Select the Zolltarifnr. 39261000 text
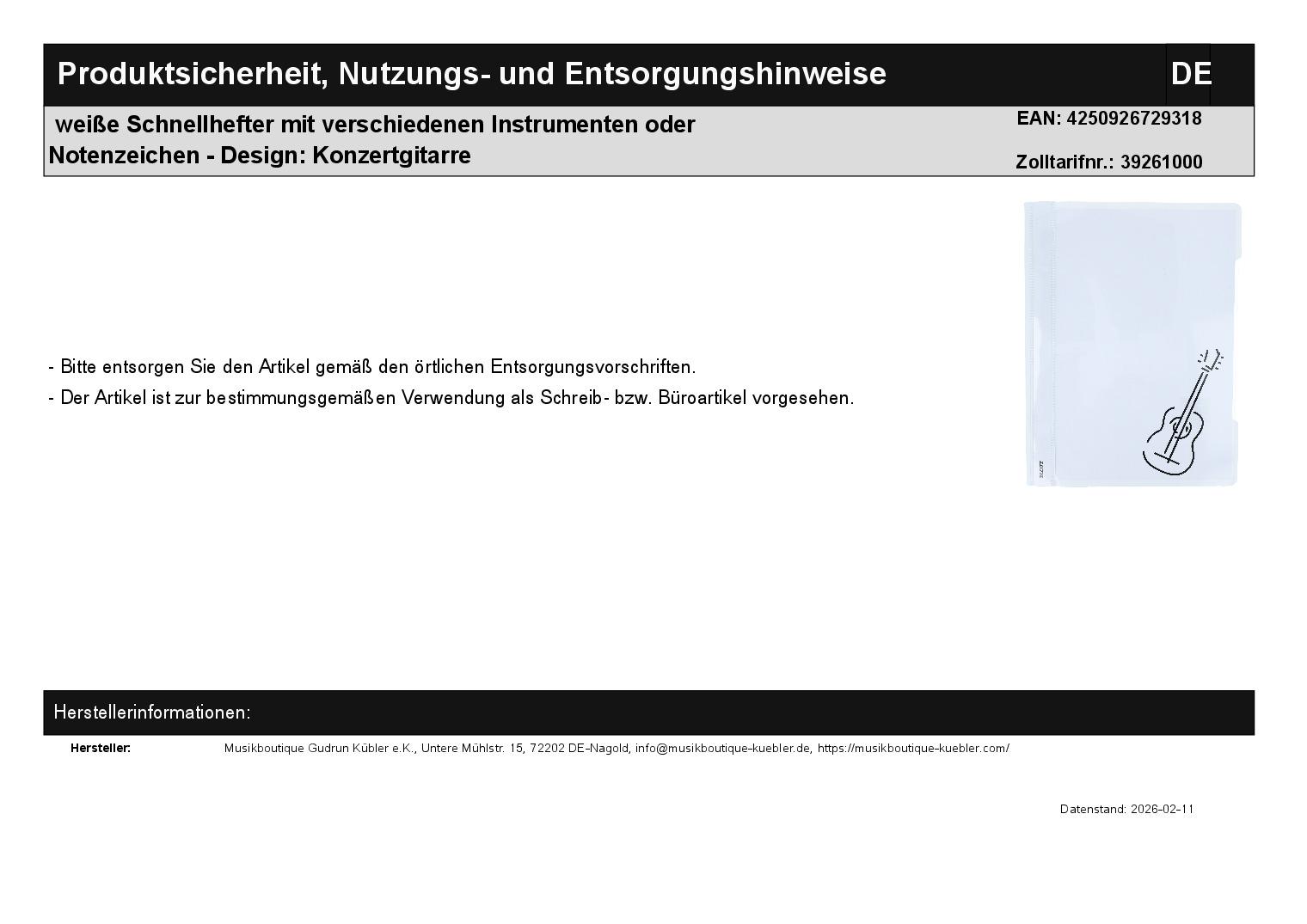This screenshot has height=924, width=1307. [x=1108, y=162]
